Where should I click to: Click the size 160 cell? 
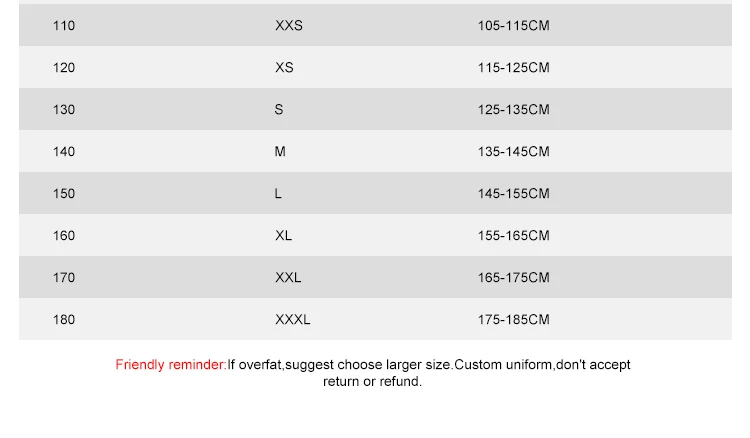pos(64,236)
